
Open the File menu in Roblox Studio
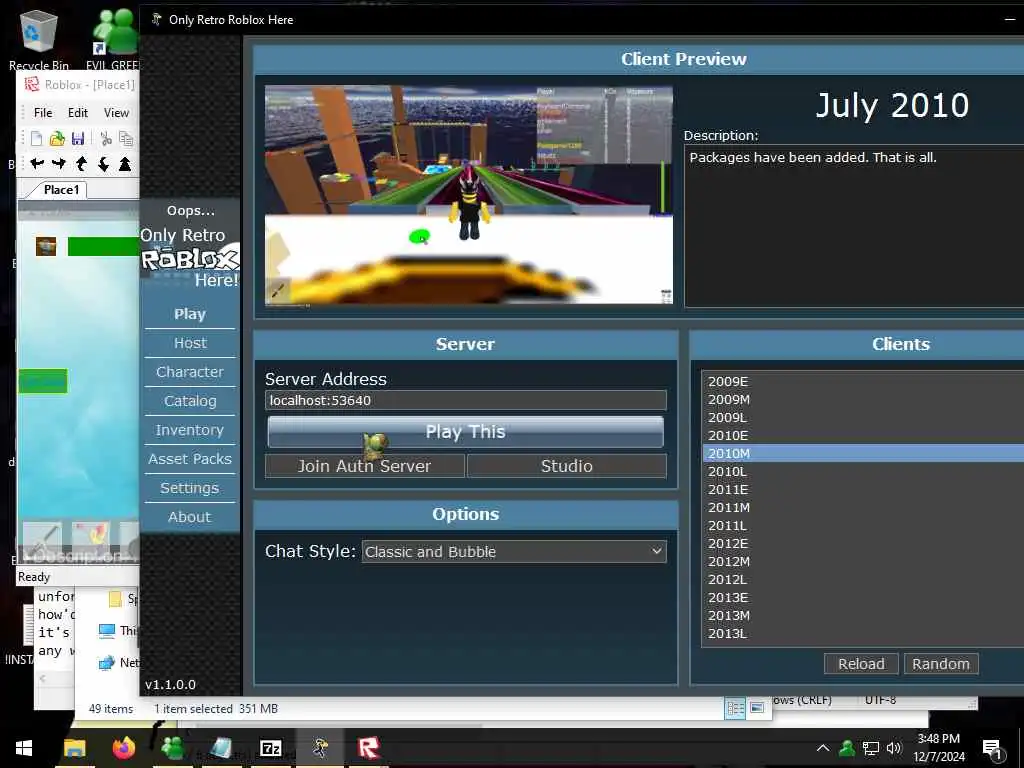point(43,112)
